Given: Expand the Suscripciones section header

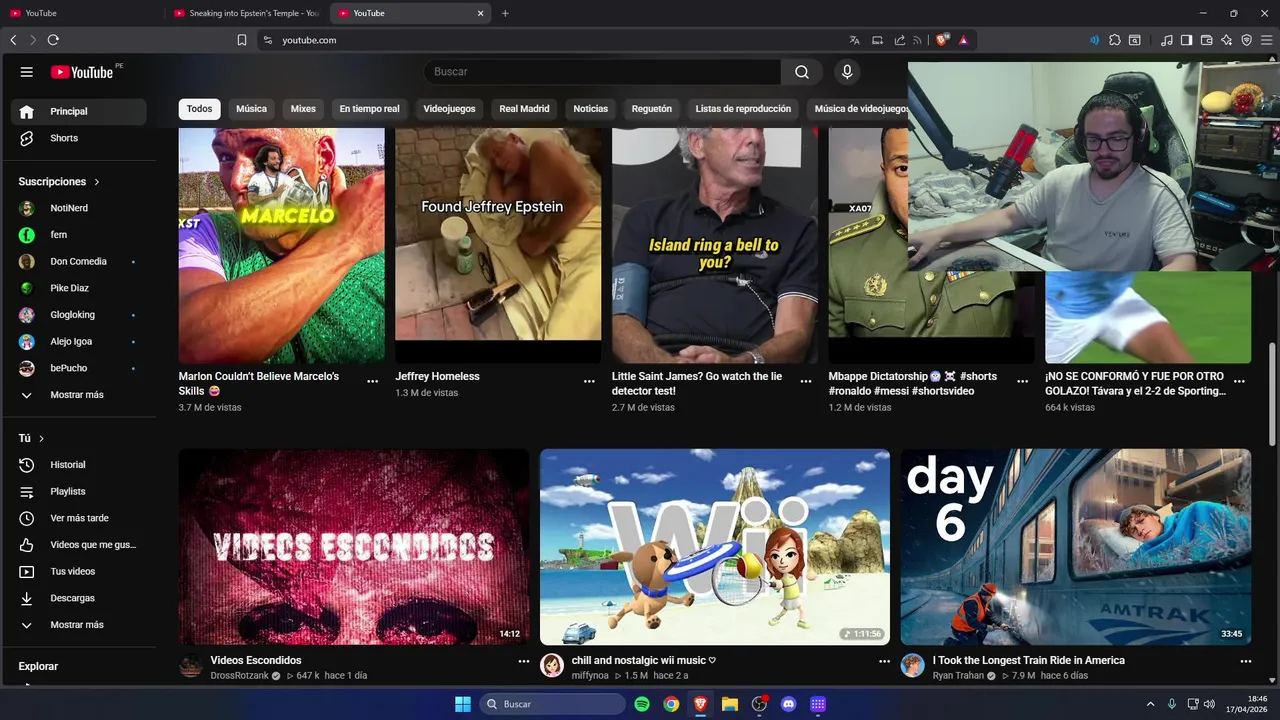Looking at the screenshot, I should (x=60, y=182).
